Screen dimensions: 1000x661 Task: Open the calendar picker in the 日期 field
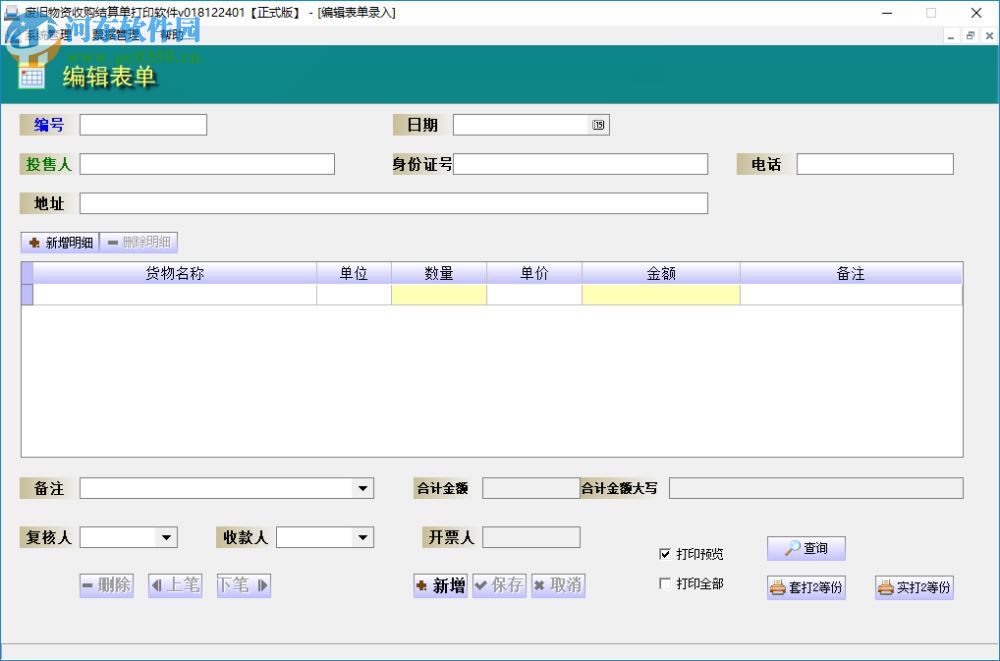click(598, 125)
